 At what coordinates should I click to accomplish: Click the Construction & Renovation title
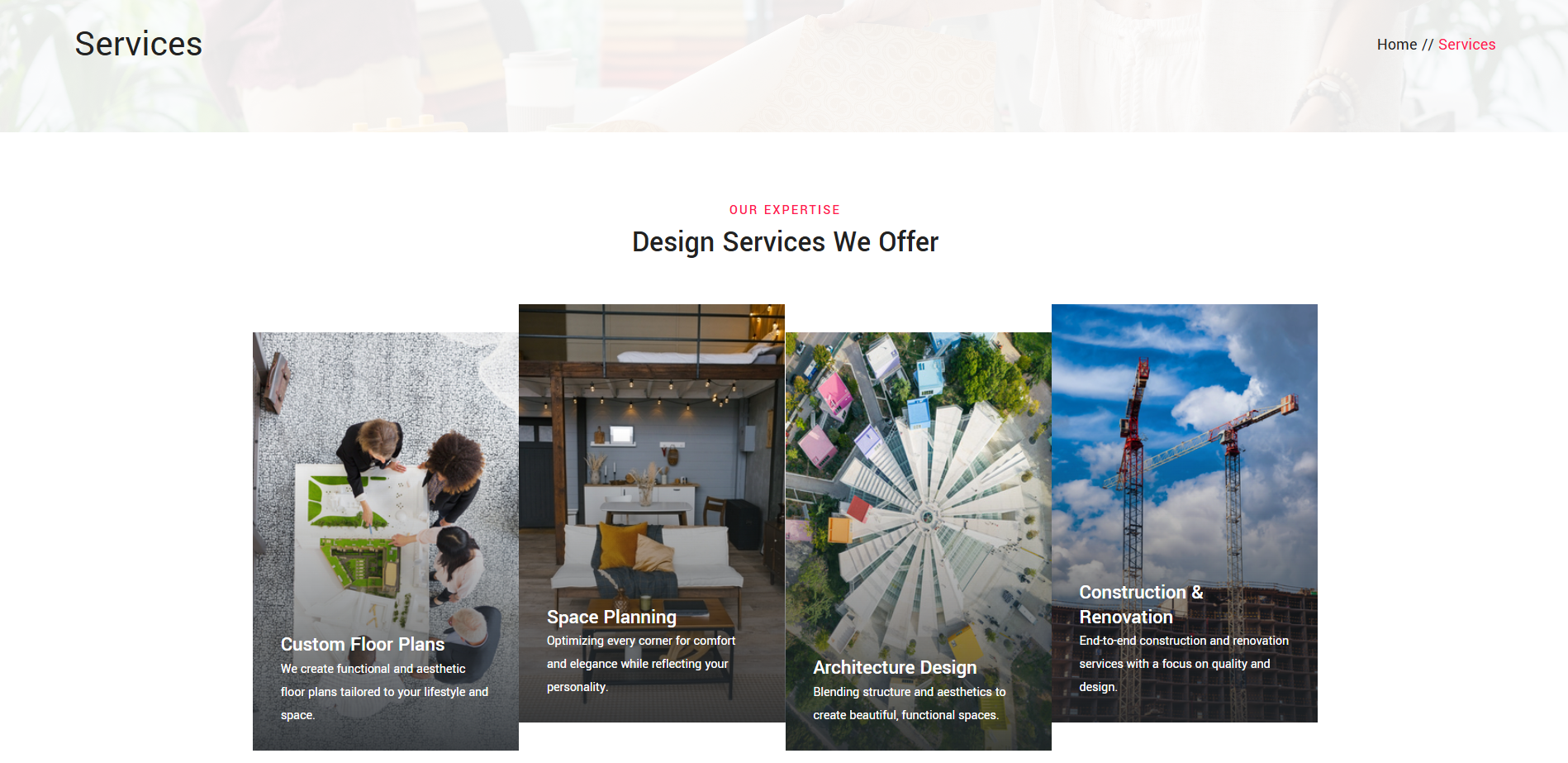tap(1141, 604)
